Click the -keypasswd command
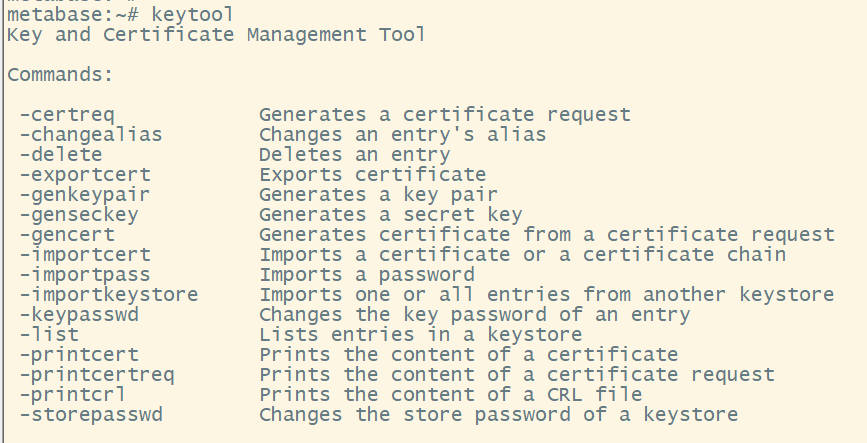This screenshot has width=867, height=443. coord(78,315)
